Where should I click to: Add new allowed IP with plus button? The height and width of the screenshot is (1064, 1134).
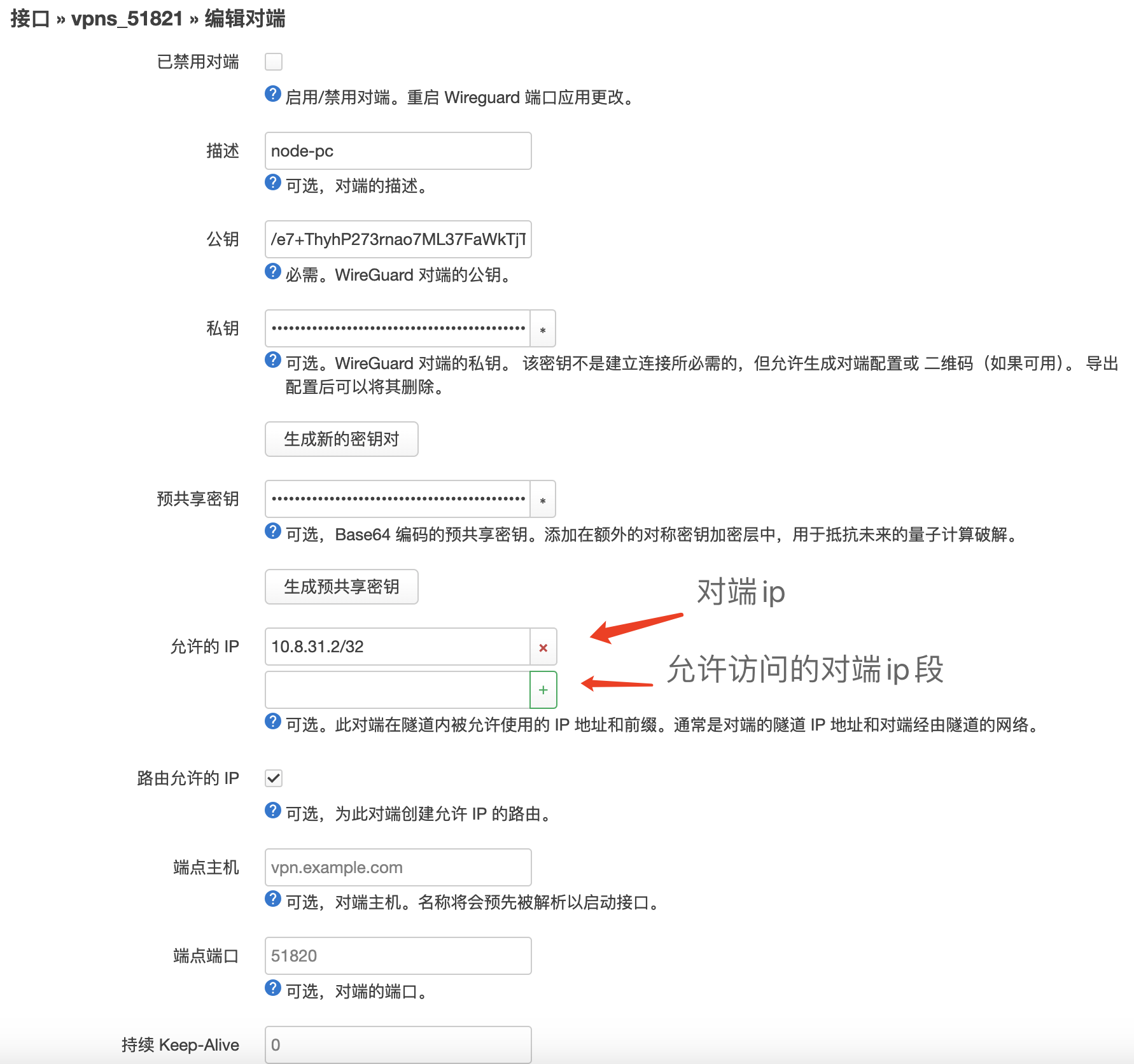543,690
